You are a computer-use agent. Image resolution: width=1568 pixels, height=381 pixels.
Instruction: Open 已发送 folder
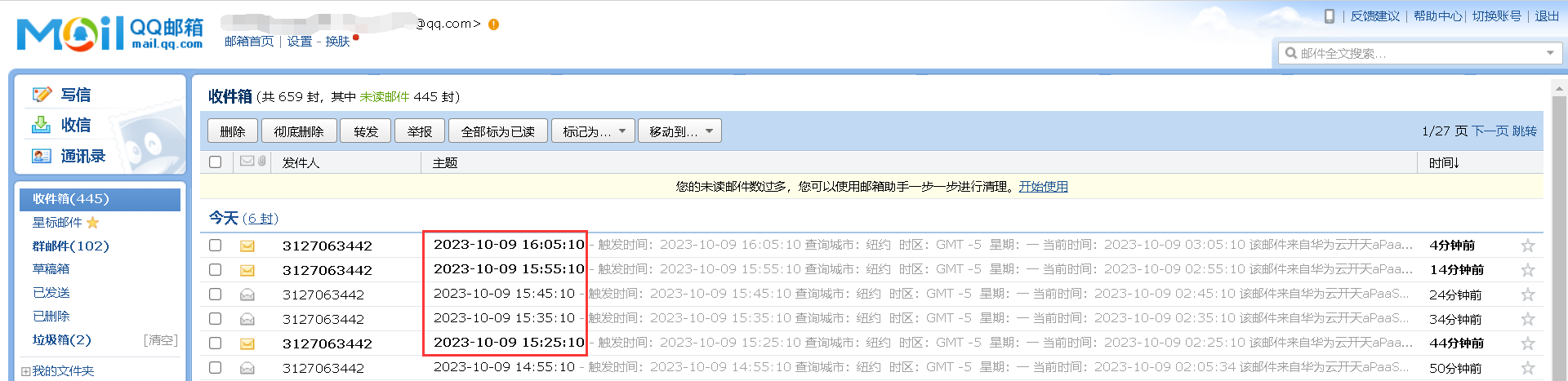point(51,292)
